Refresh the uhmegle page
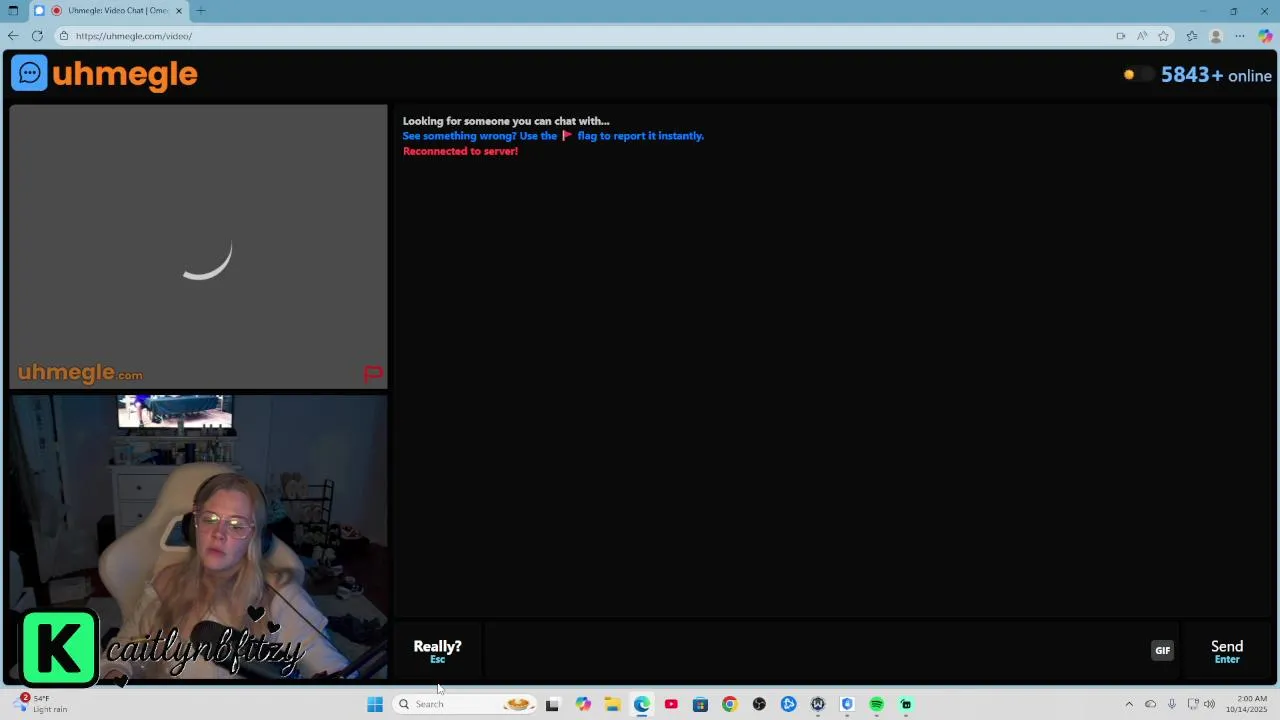1280x720 pixels. coord(37,36)
